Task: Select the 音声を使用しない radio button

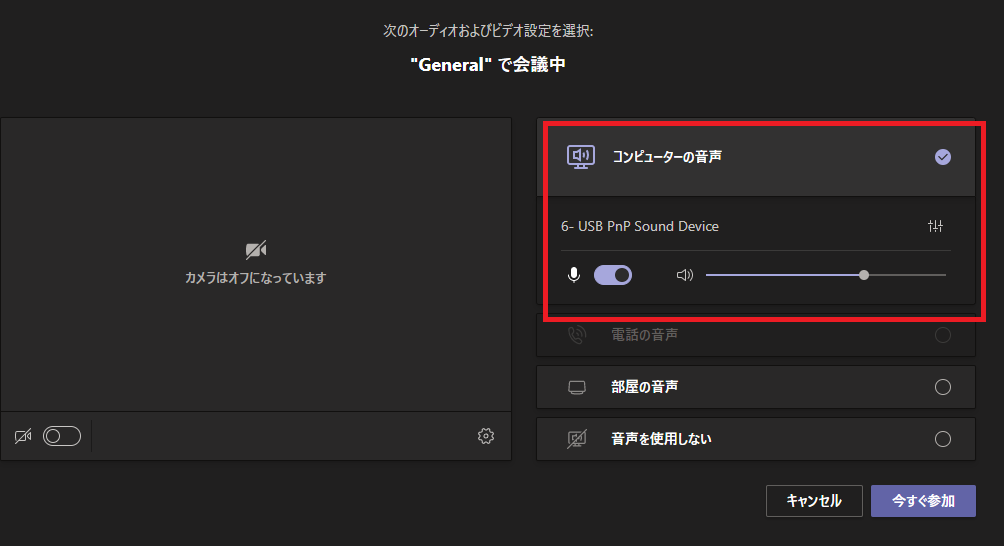Action: pos(943,439)
